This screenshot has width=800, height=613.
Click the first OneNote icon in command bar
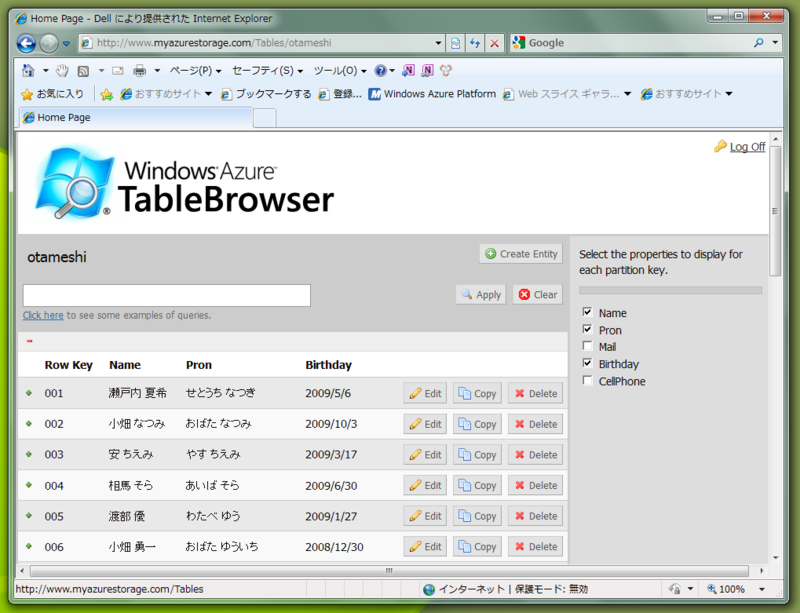[408, 70]
